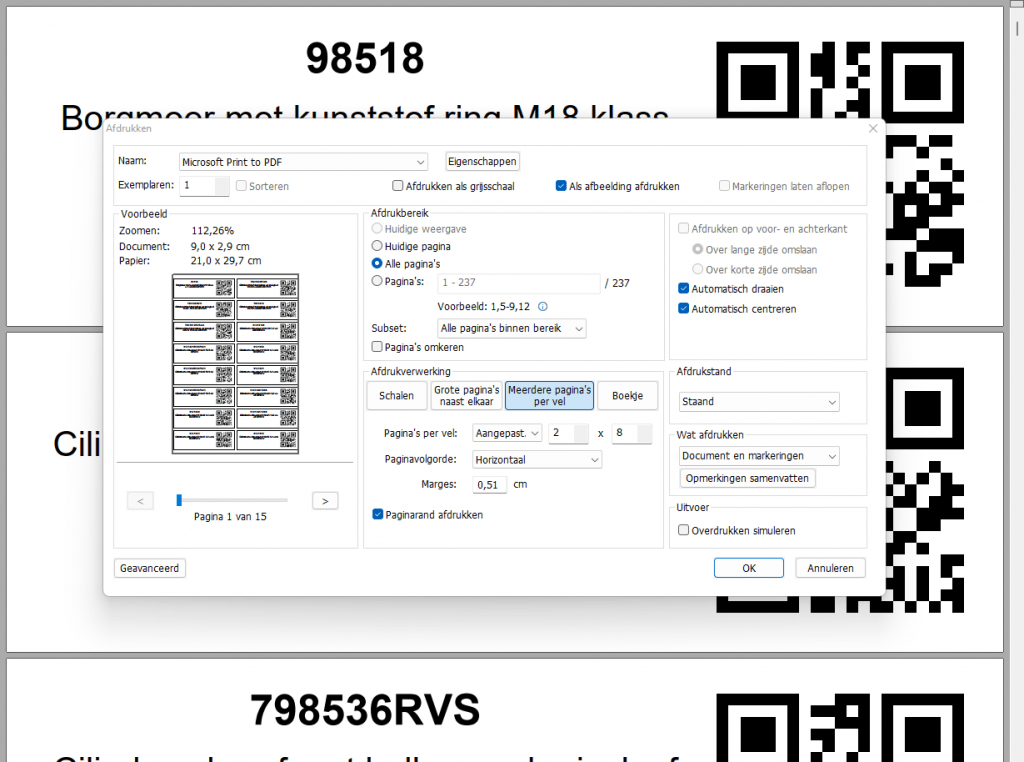The width and height of the screenshot is (1024, 762).
Task: Open the printer Naam dropdown
Action: click(303, 162)
